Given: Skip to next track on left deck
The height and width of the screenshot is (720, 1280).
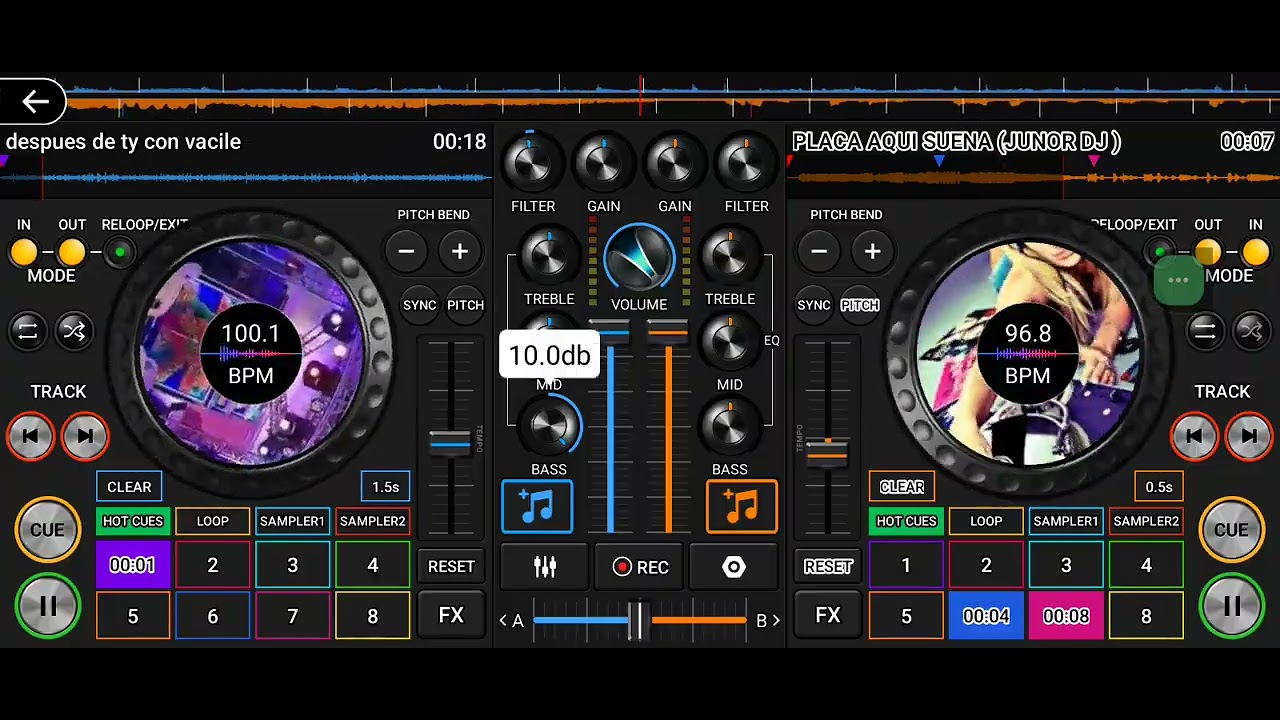Looking at the screenshot, I should tap(85, 436).
